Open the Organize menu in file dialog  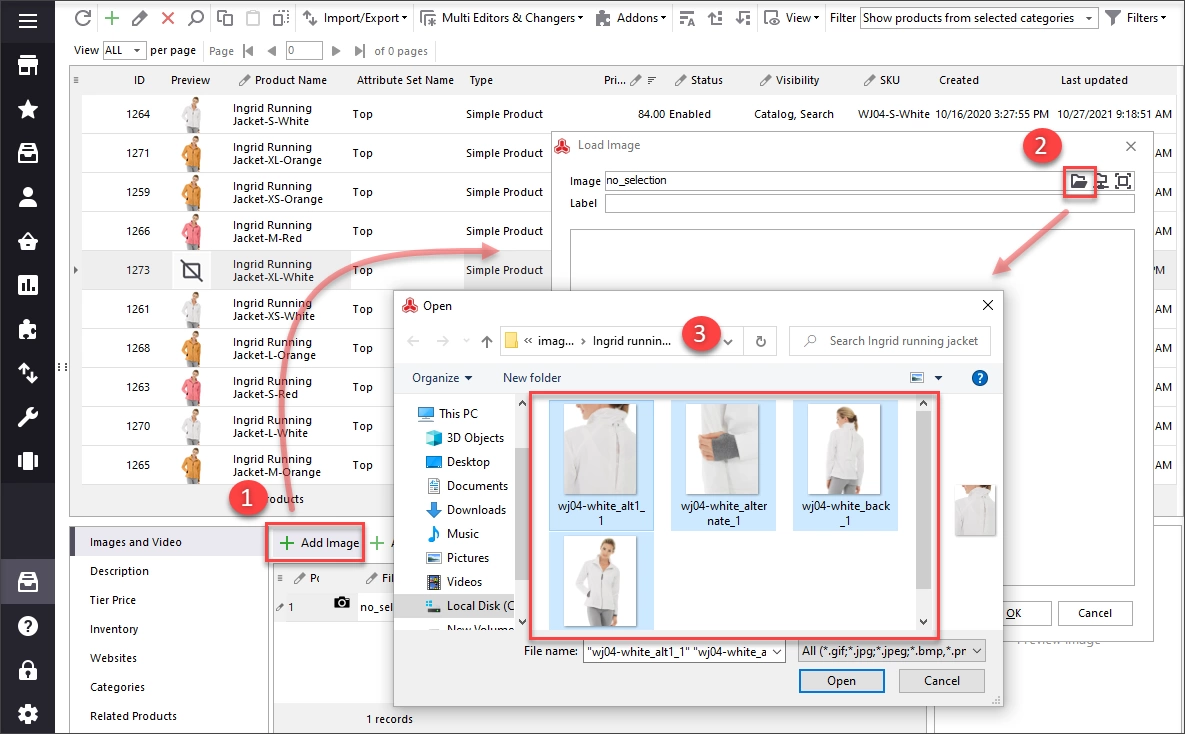(x=442, y=378)
